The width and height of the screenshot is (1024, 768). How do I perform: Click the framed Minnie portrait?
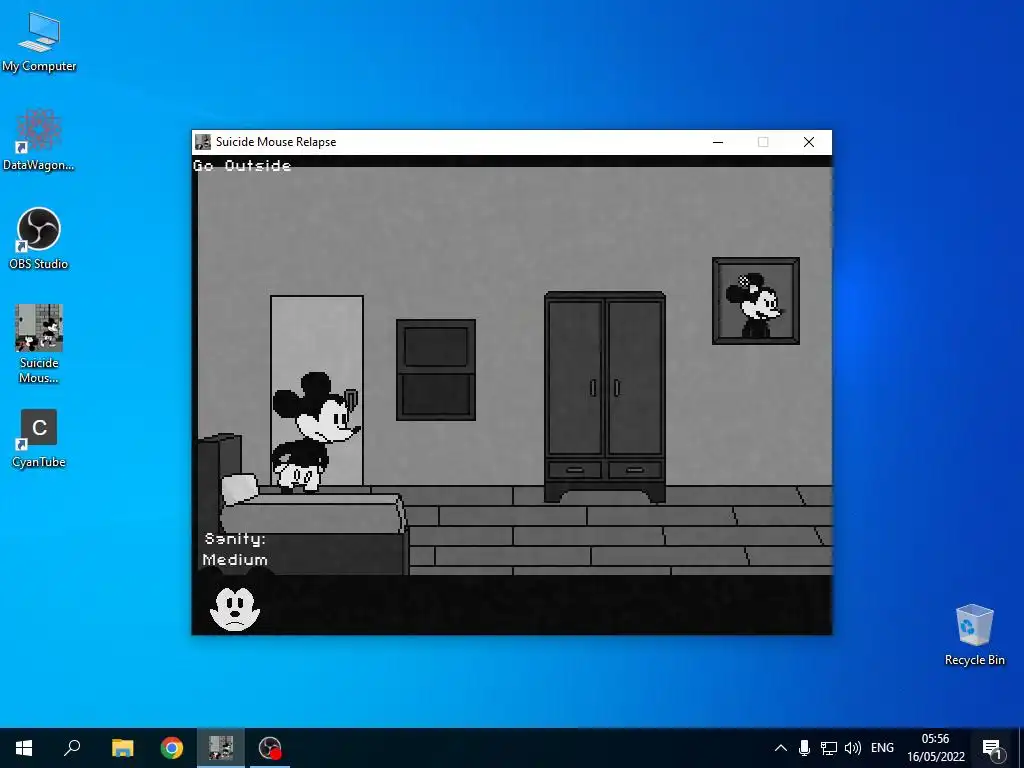tap(756, 300)
